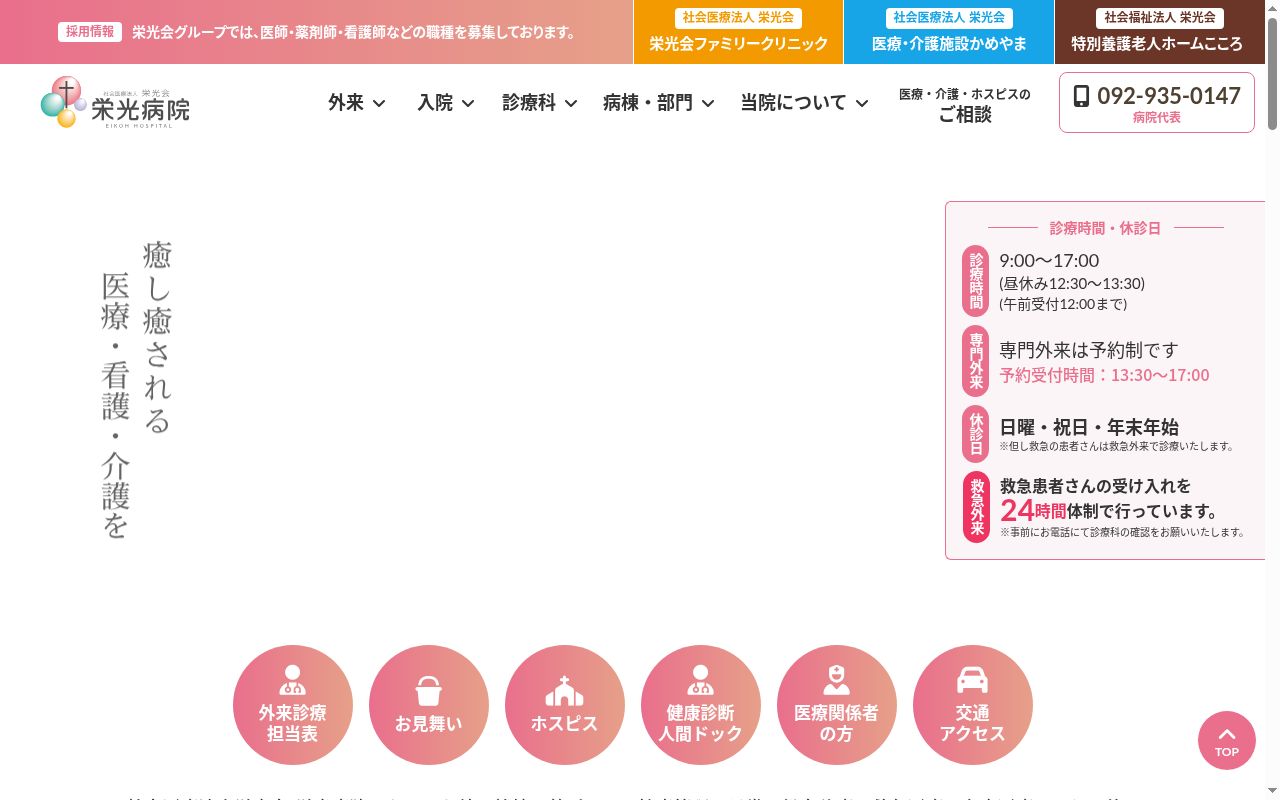Open the 入院 menu label
The height and width of the screenshot is (800, 1280).
(435, 102)
